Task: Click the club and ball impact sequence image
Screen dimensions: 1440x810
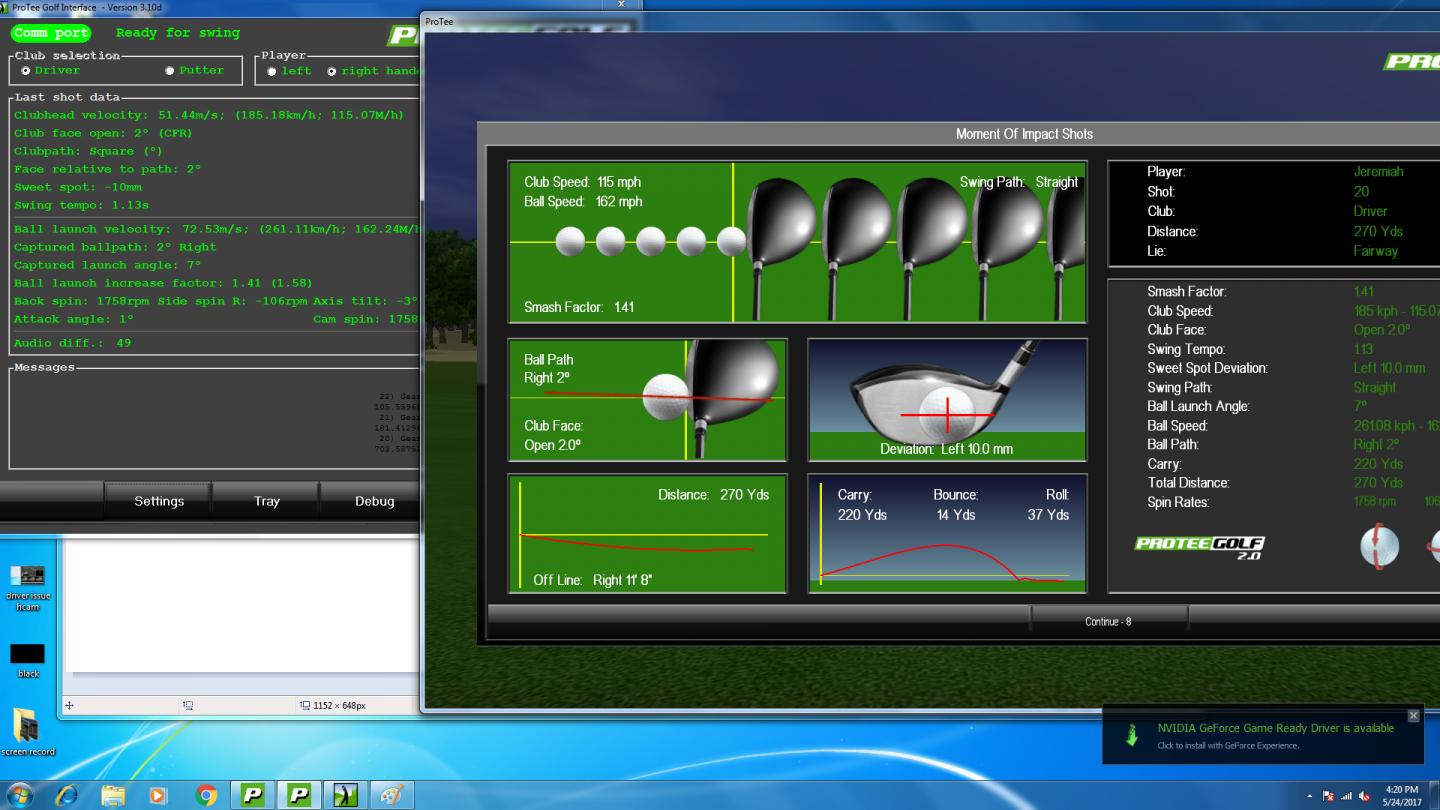Action: click(x=797, y=242)
